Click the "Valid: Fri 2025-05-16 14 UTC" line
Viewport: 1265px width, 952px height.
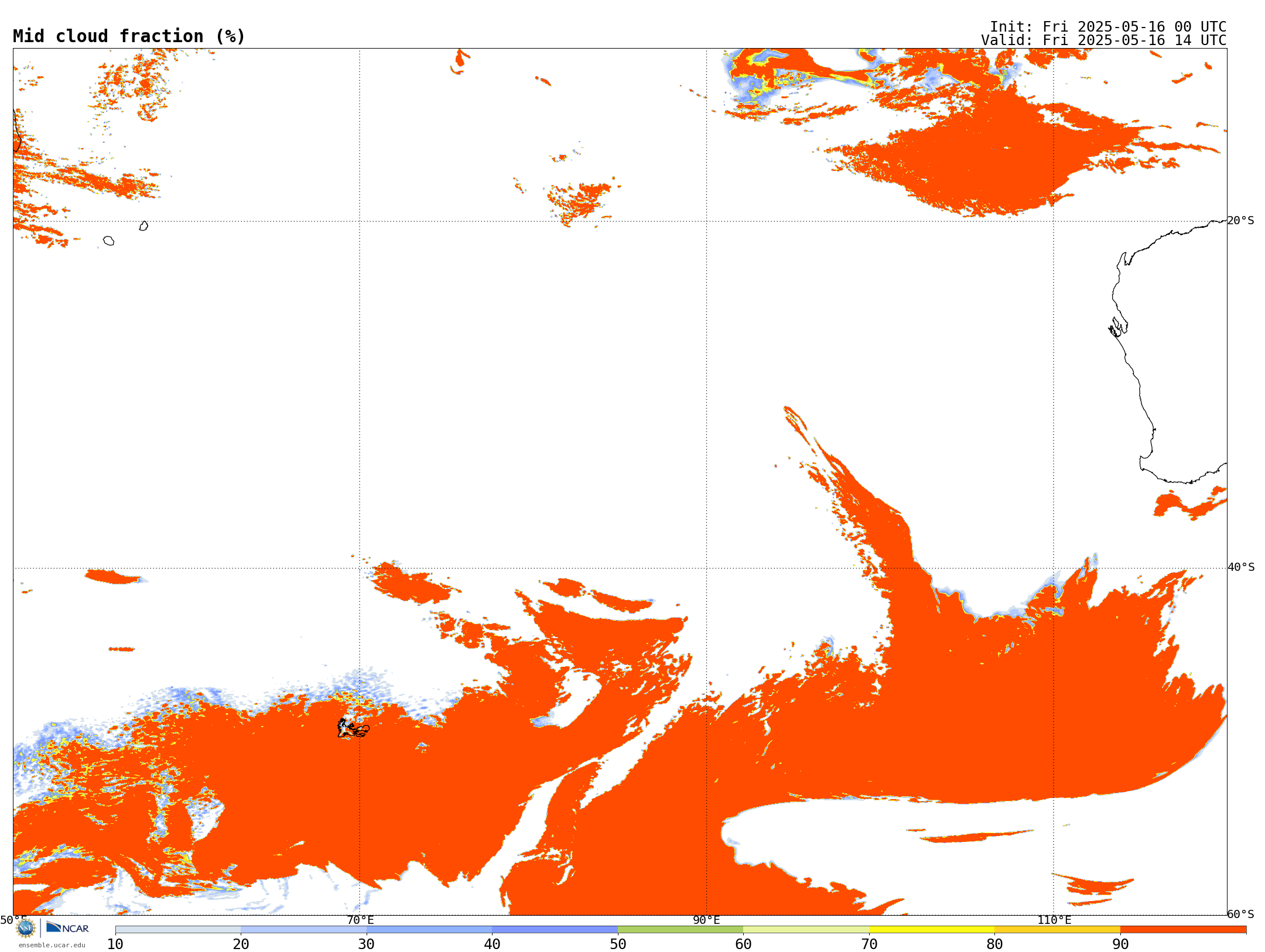pyautogui.click(x=1104, y=40)
